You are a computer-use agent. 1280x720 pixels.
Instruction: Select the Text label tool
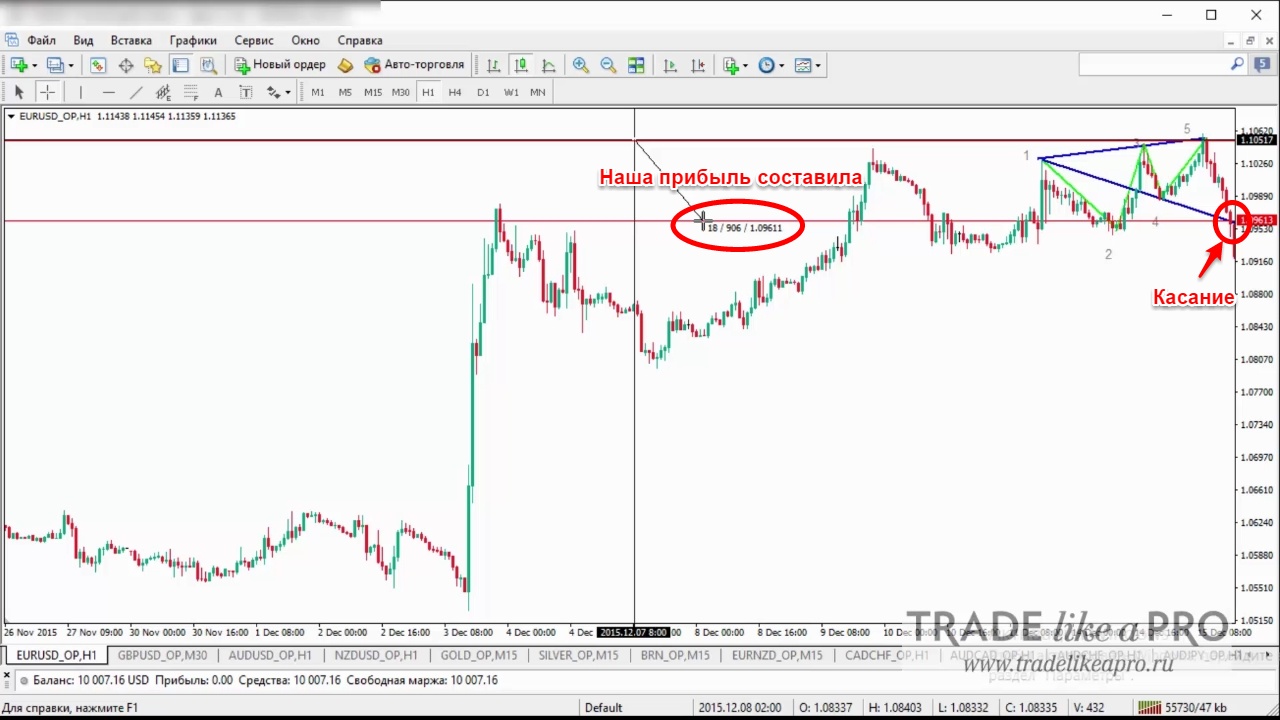point(218,92)
